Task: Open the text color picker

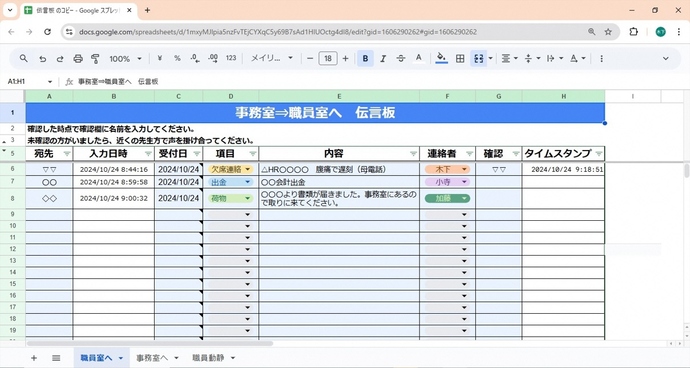Action: (x=418, y=58)
